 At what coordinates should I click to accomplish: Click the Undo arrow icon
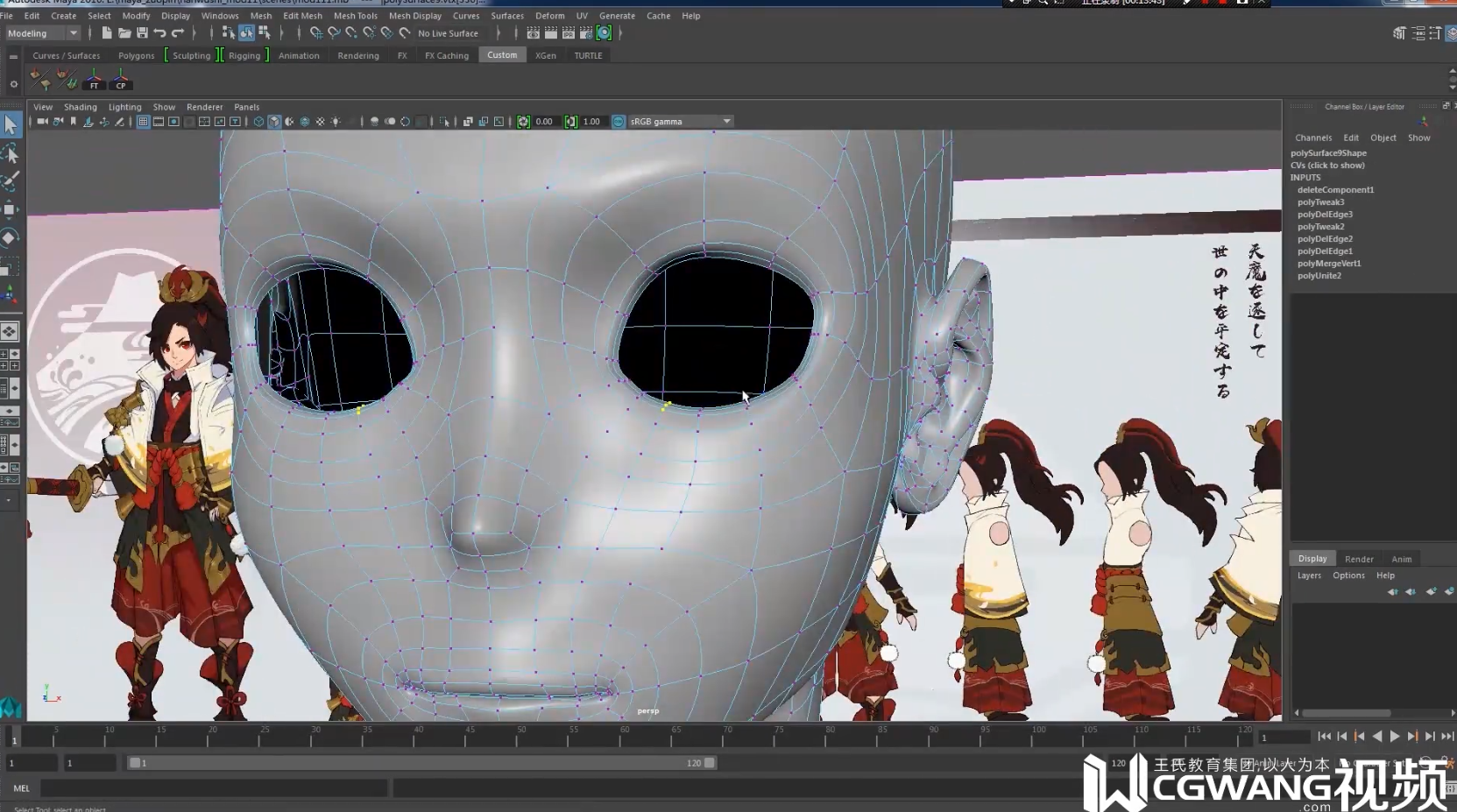point(159,33)
